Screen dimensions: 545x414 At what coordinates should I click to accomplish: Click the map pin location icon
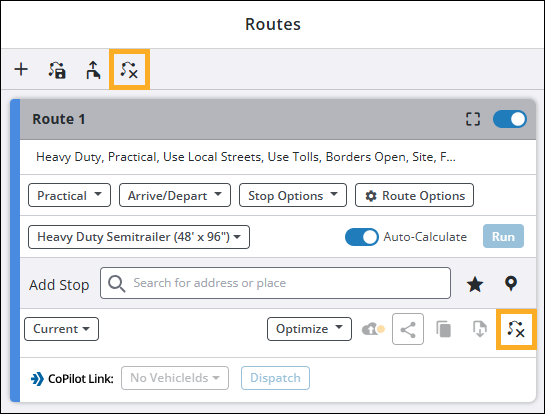(x=511, y=283)
